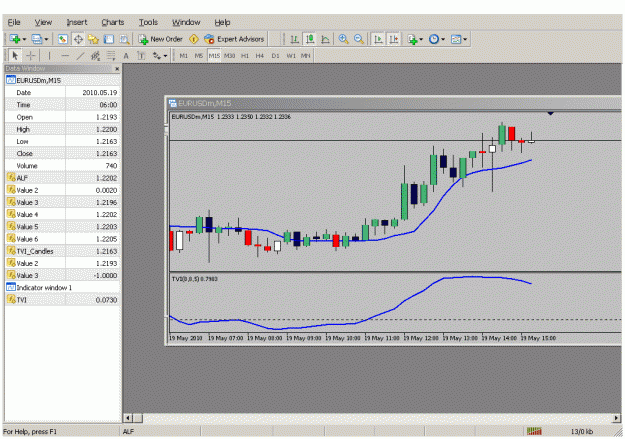Click the connection status bars indicator
Image resolution: width=625 pixels, height=439 pixels.
pos(534,431)
